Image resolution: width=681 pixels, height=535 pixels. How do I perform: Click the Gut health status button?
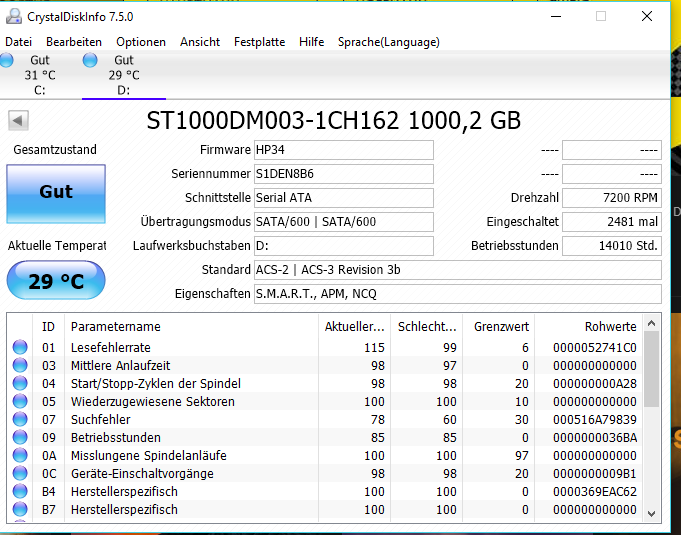(56, 194)
